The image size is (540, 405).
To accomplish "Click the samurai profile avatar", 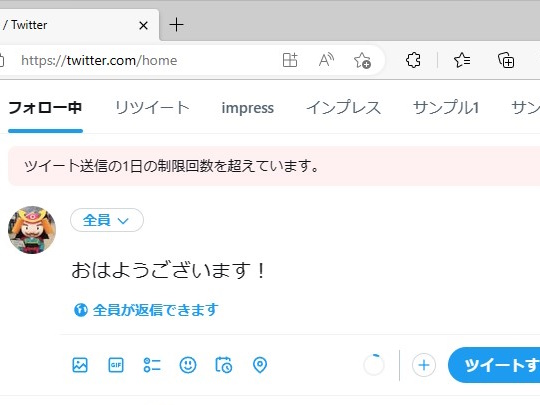I will pyautogui.click(x=32, y=230).
